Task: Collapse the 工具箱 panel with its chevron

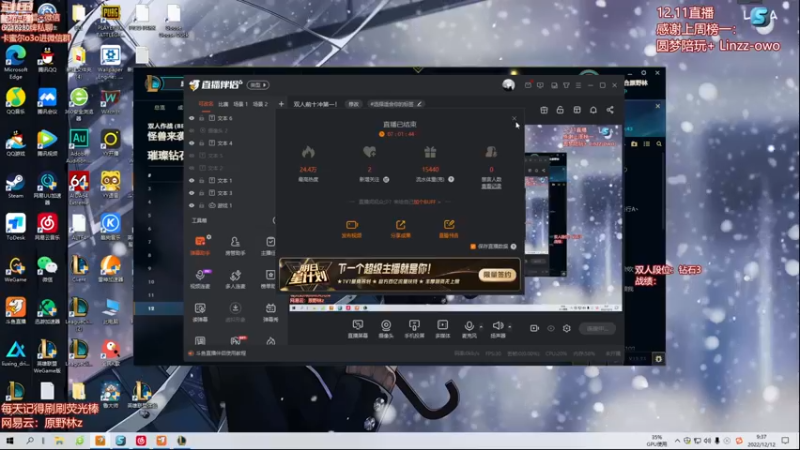Action: tap(274, 220)
